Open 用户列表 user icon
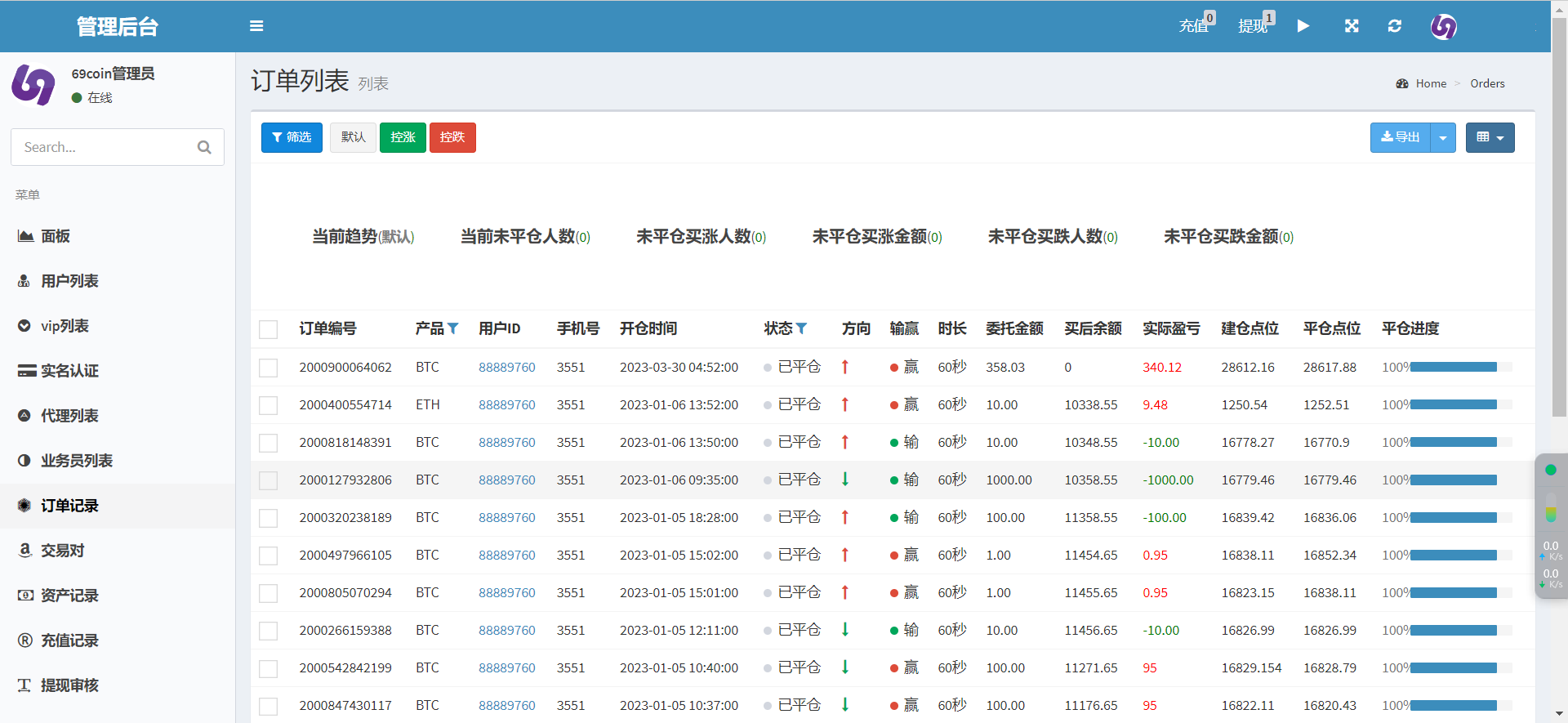The width and height of the screenshot is (1568, 723). tap(24, 281)
